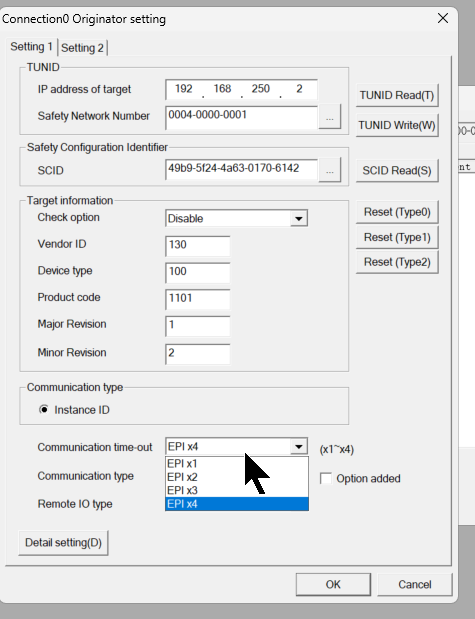
Task: Click into the Vendor ID field
Action: [x=197, y=246]
